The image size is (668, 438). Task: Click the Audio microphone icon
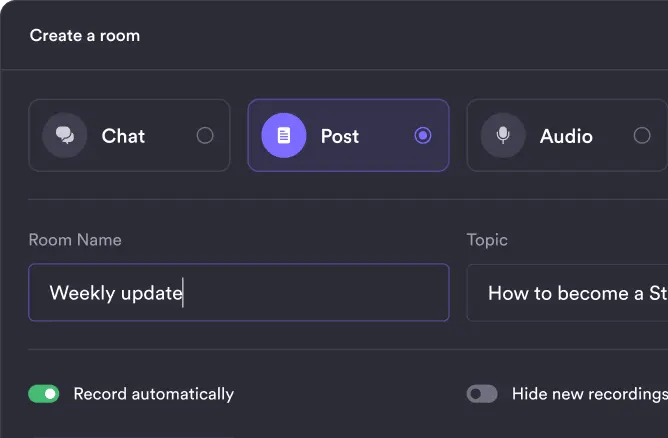pos(503,135)
